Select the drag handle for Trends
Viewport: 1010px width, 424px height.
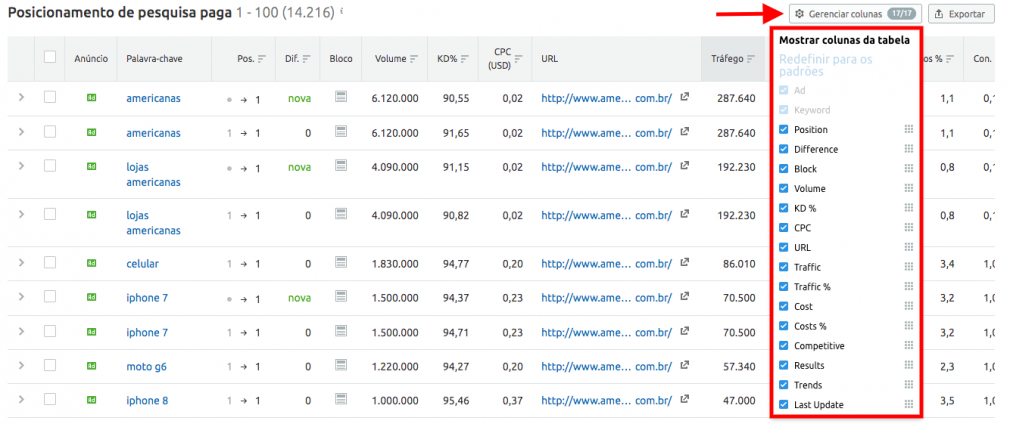909,385
